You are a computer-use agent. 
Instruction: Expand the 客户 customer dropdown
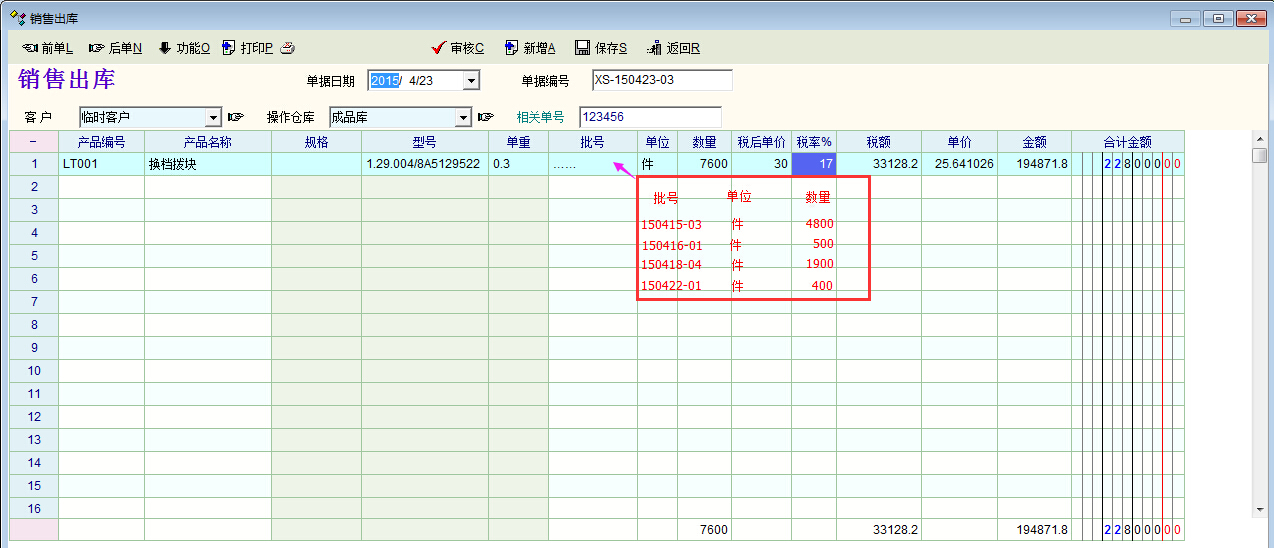(212, 118)
